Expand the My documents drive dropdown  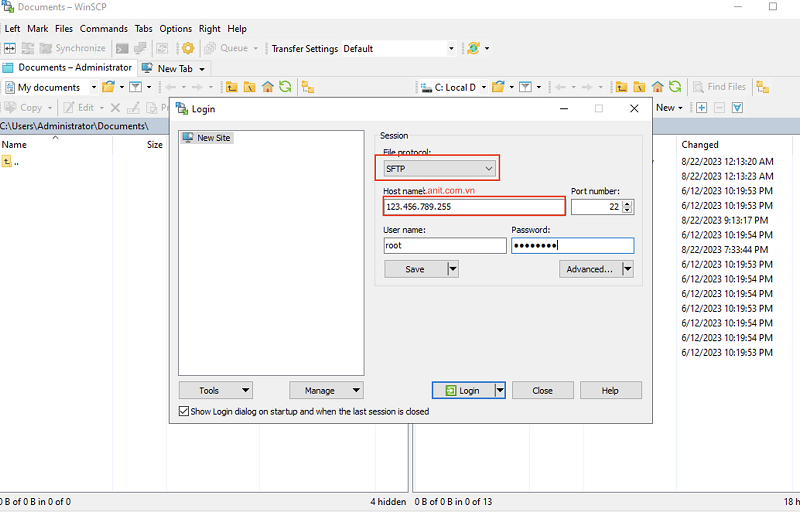[x=94, y=87]
